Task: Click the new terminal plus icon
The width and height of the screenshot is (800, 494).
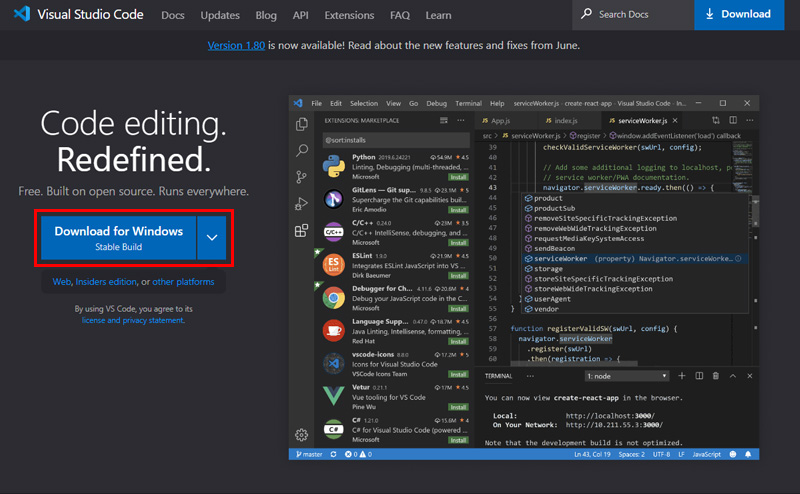Action: click(x=682, y=376)
